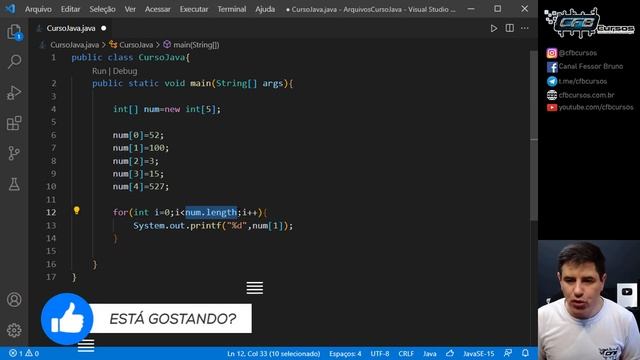The width and height of the screenshot is (640, 360).
Task: Click the feedback icon in status bar
Action: click(508, 353)
